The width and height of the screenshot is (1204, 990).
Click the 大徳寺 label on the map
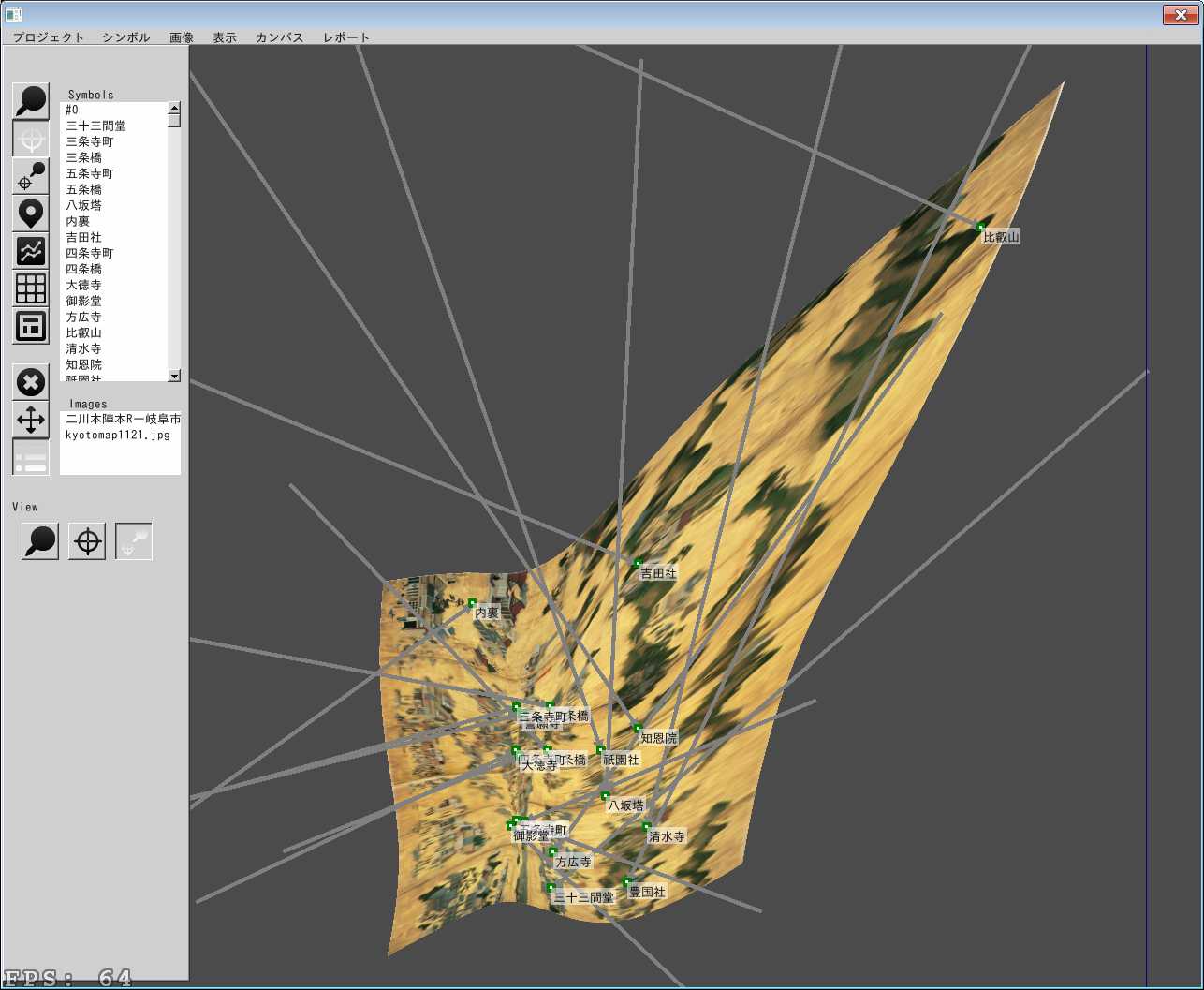(539, 765)
